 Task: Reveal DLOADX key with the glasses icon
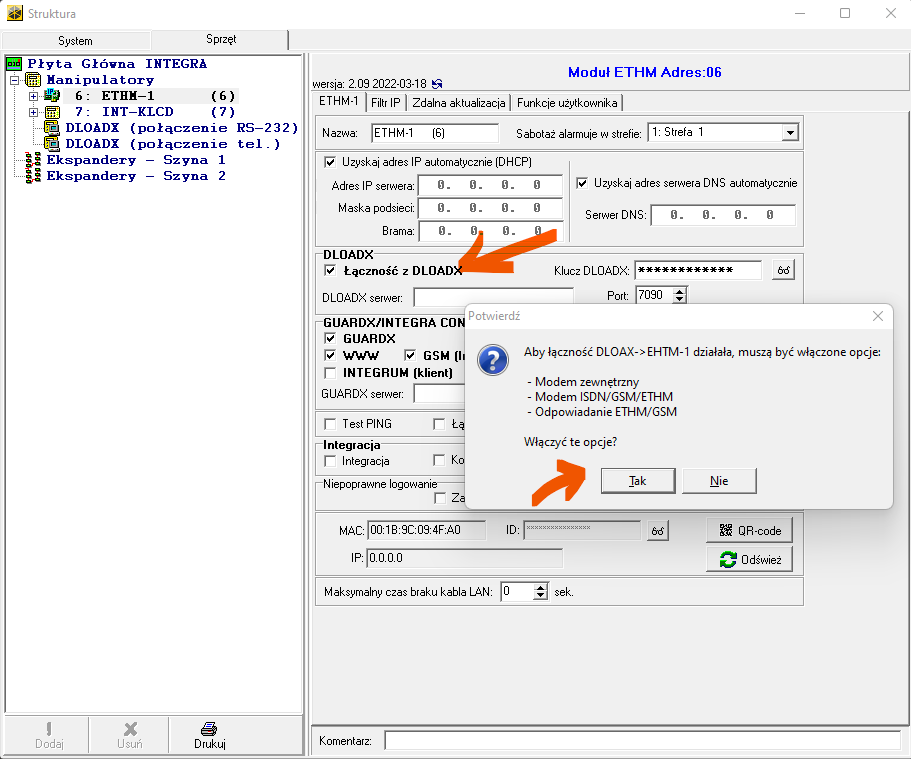[782, 271]
